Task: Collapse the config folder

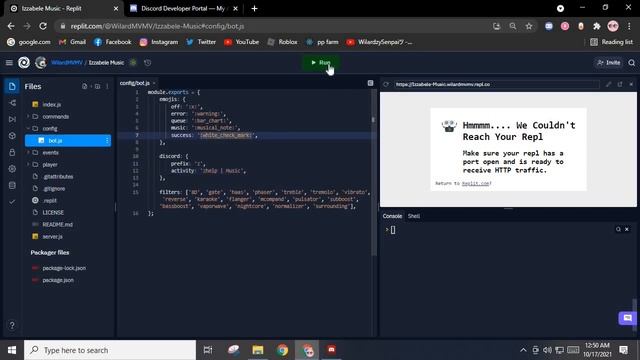Action: coord(50,129)
